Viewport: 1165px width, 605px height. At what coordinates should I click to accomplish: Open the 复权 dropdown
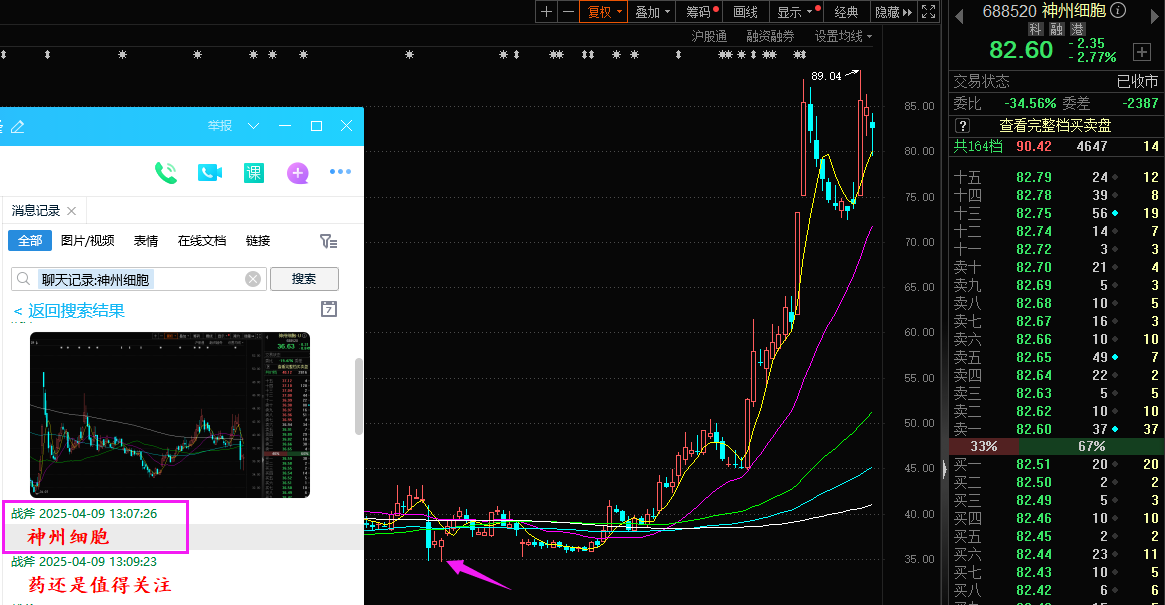point(604,11)
